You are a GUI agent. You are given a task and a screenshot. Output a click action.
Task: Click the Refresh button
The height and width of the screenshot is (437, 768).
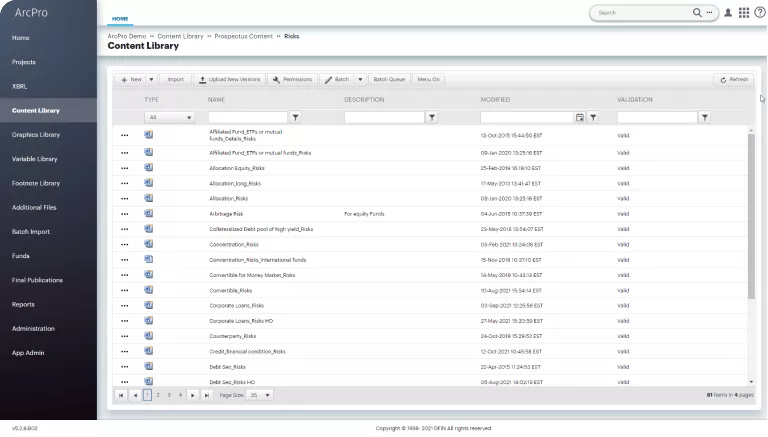click(x=734, y=79)
